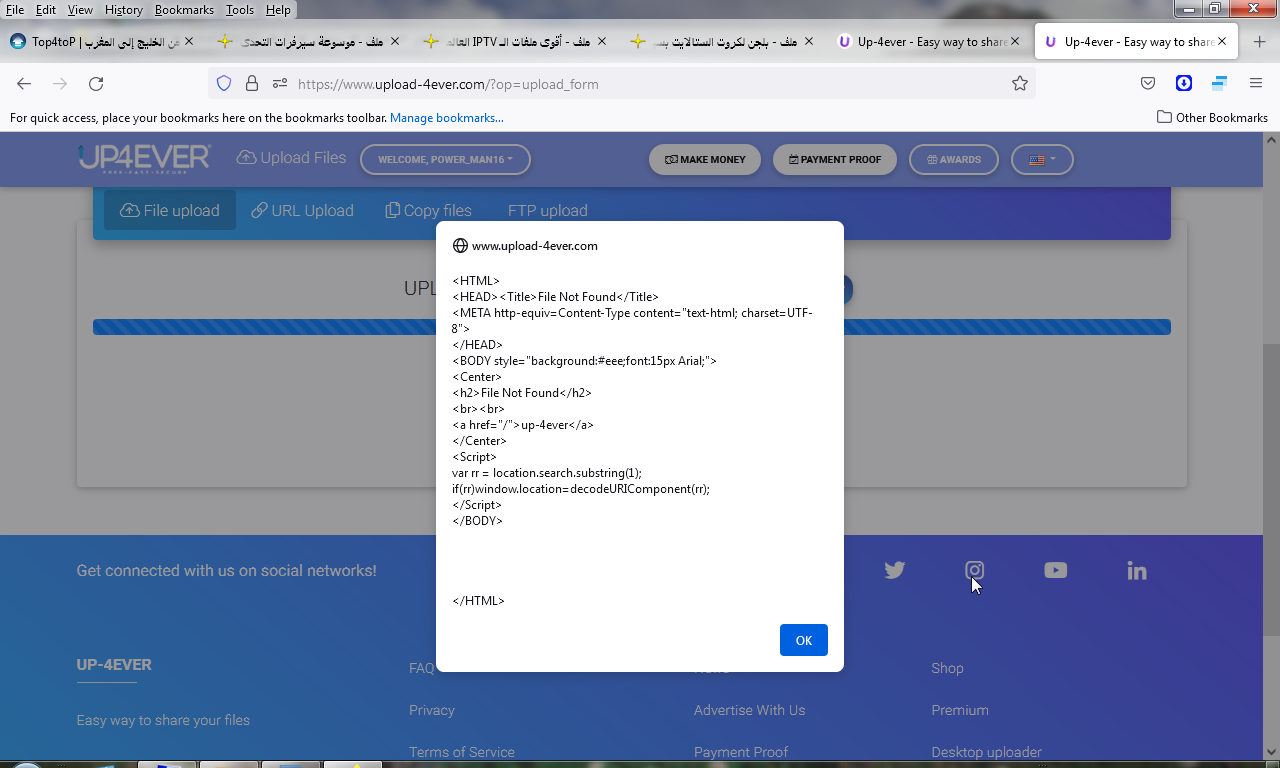Click the shield tracking protection icon
1280x768 pixels.
point(224,84)
